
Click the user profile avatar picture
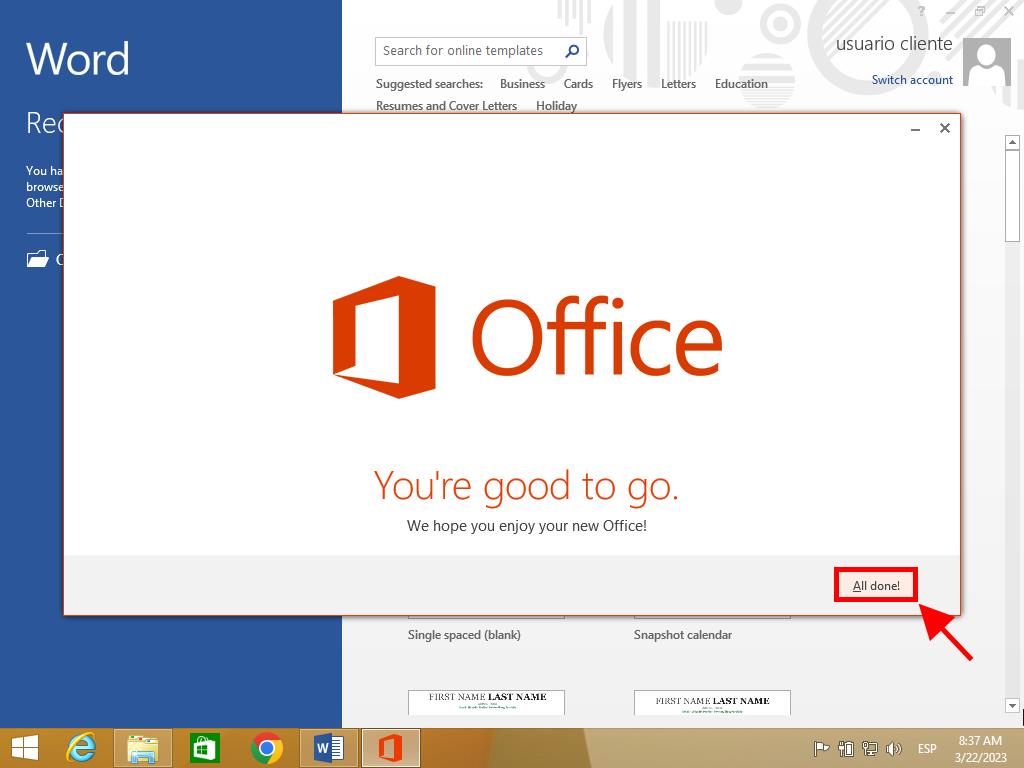pyautogui.click(x=986, y=63)
